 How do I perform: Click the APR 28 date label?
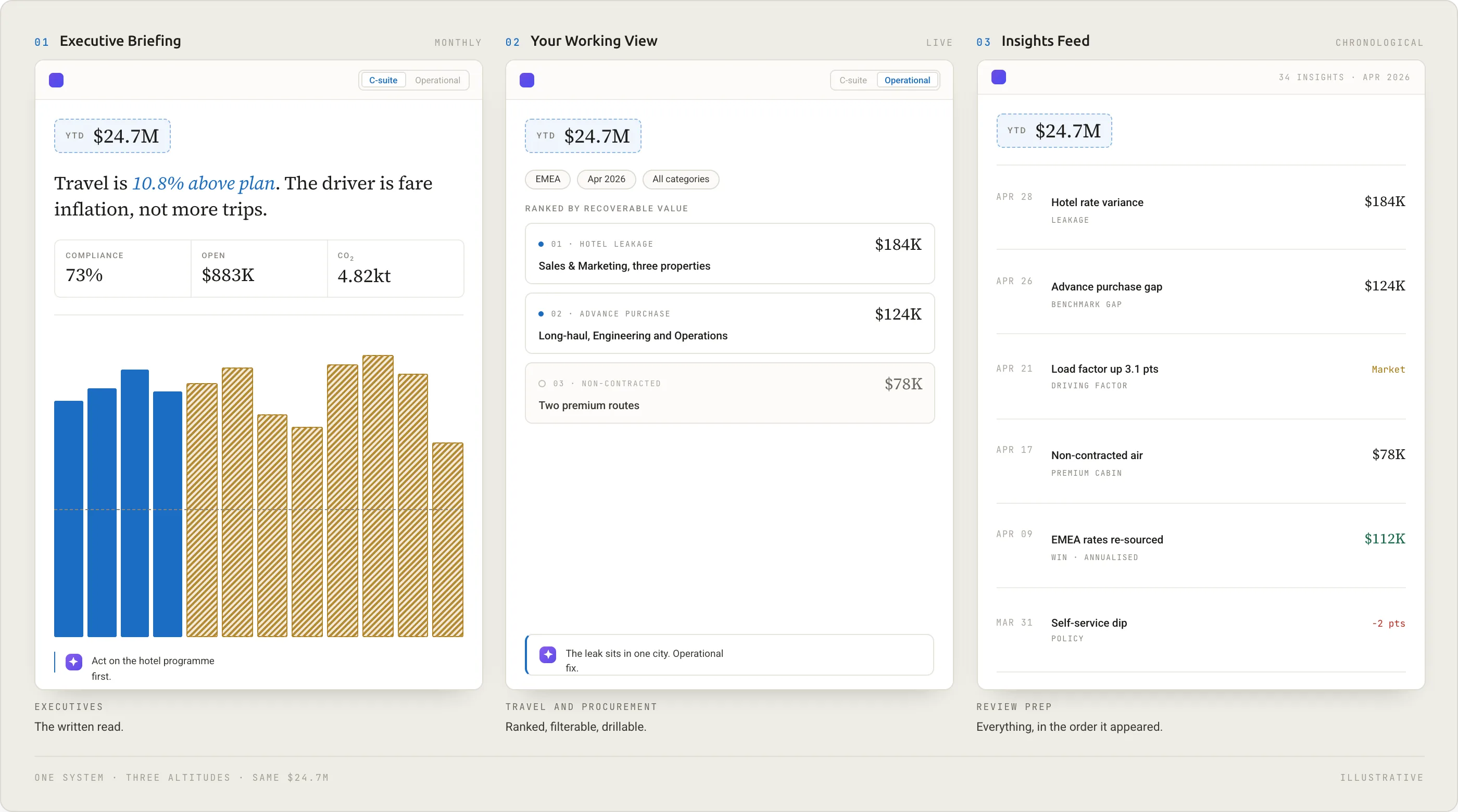point(1014,197)
